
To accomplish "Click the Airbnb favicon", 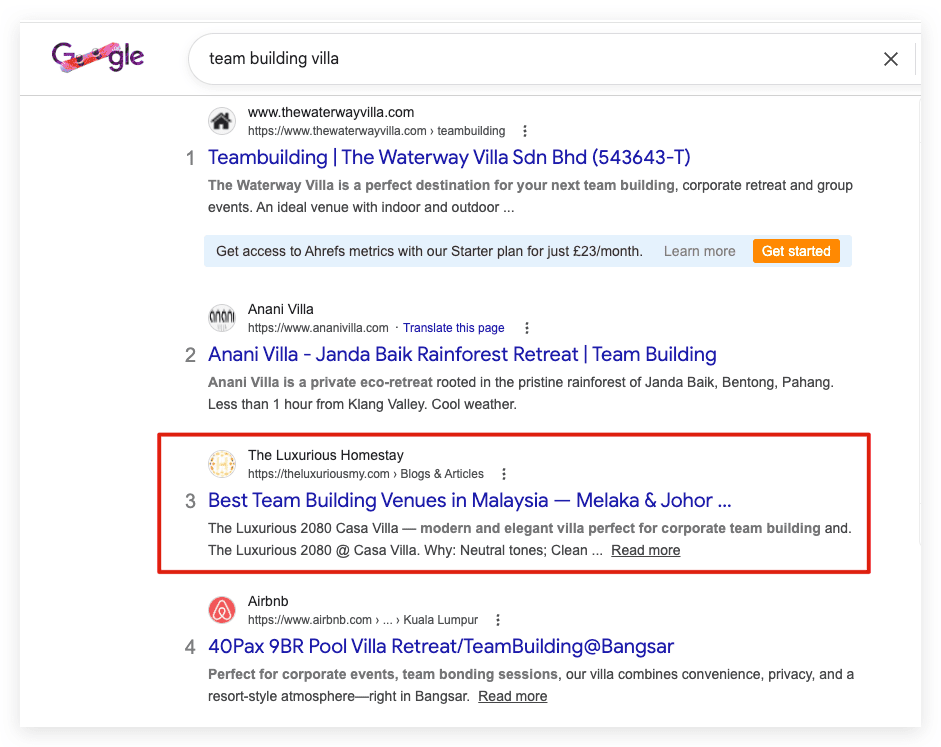I will click(x=221, y=610).
